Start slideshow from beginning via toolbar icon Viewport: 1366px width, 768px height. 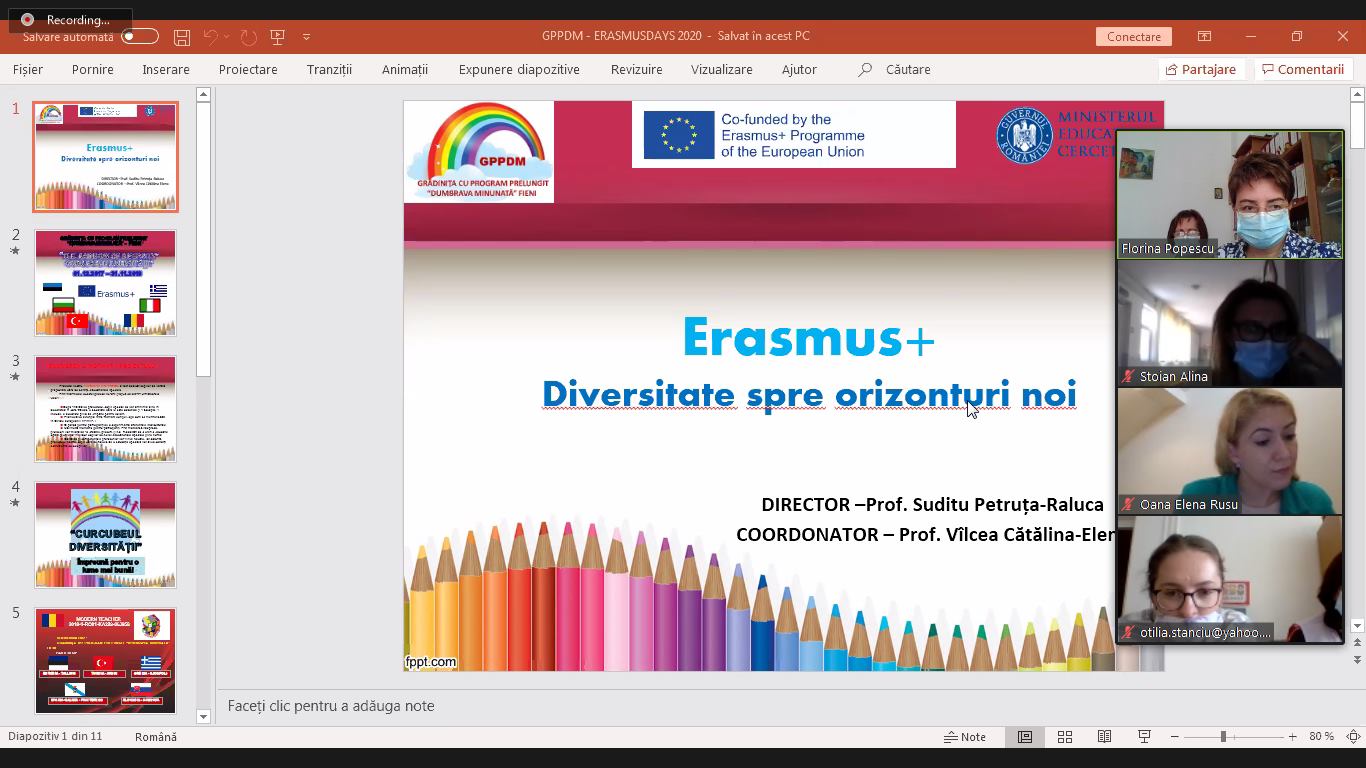point(278,37)
